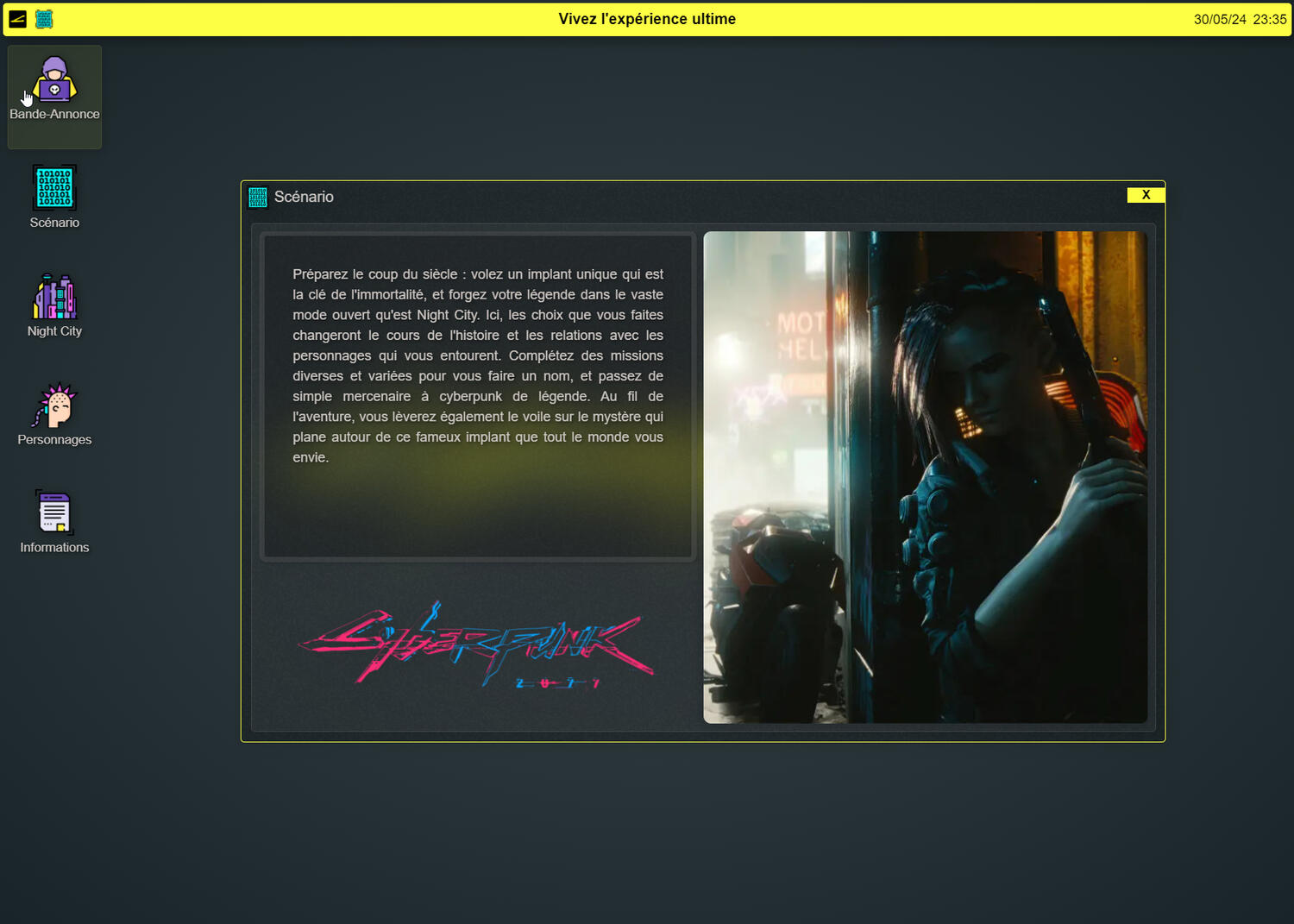The width and height of the screenshot is (1294, 924).
Task: Open the Personnages desktop icon
Action: (54, 415)
